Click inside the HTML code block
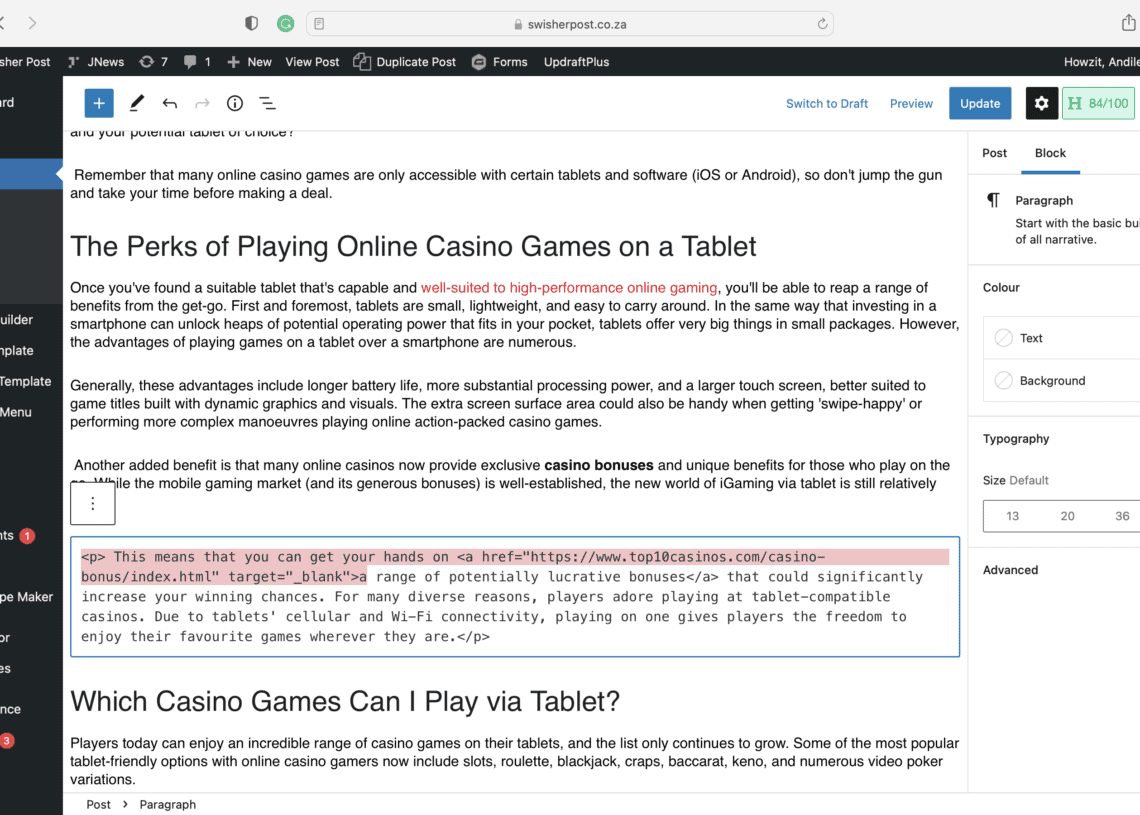Screen dimensions: 1140x815 pos(514,607)
